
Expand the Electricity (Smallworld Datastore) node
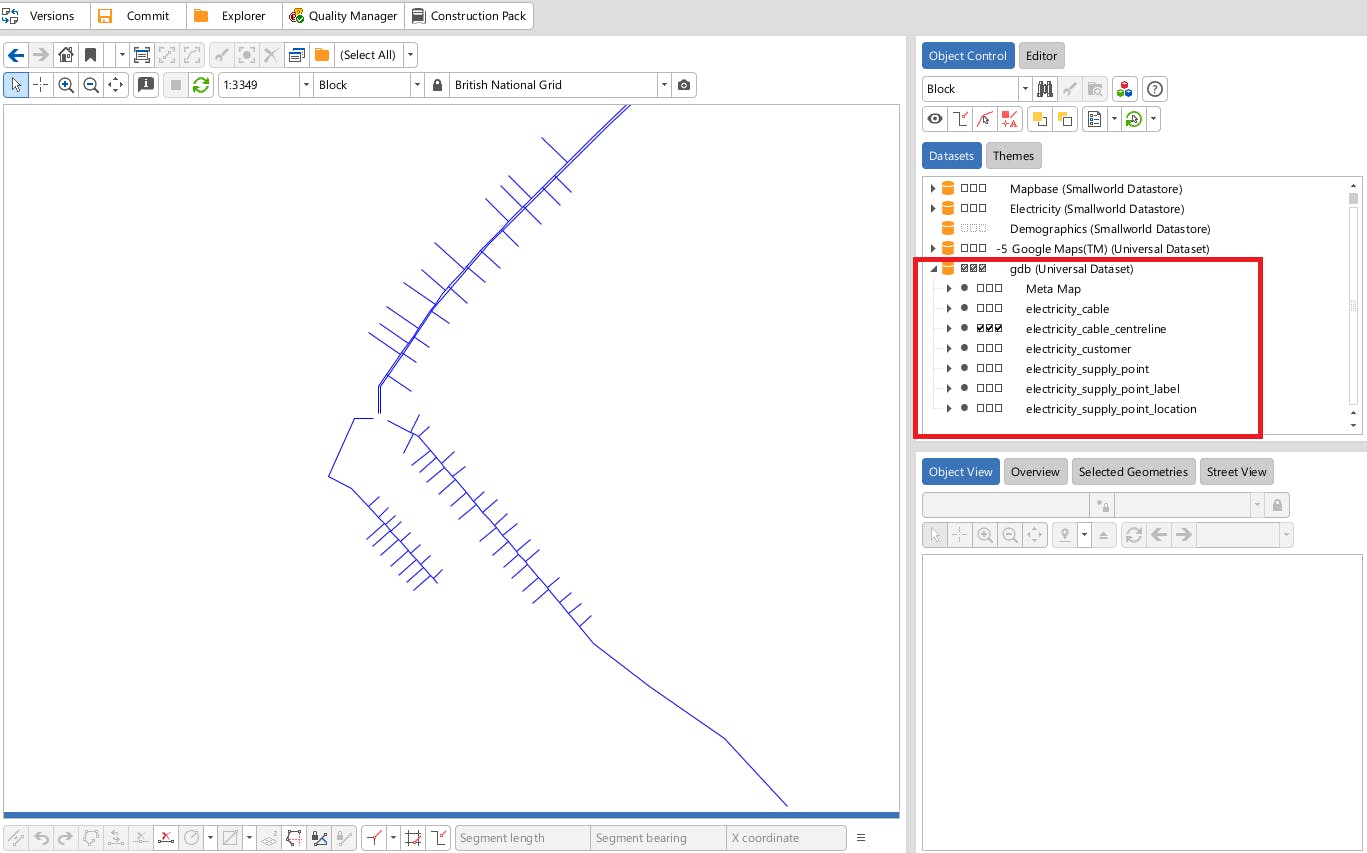933,209
